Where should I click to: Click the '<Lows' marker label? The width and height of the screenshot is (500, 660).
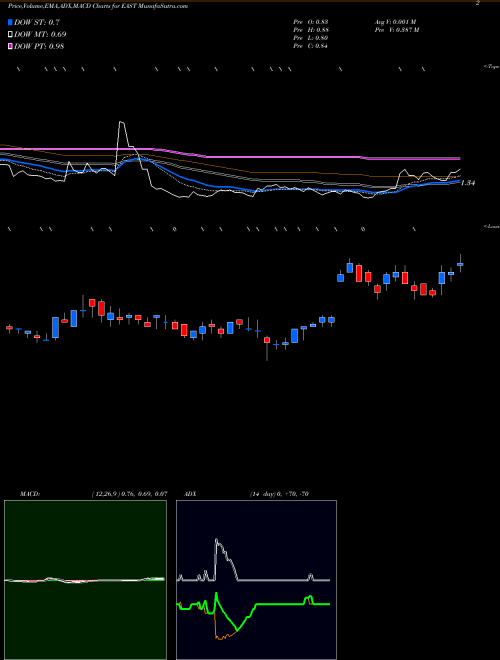492,226
